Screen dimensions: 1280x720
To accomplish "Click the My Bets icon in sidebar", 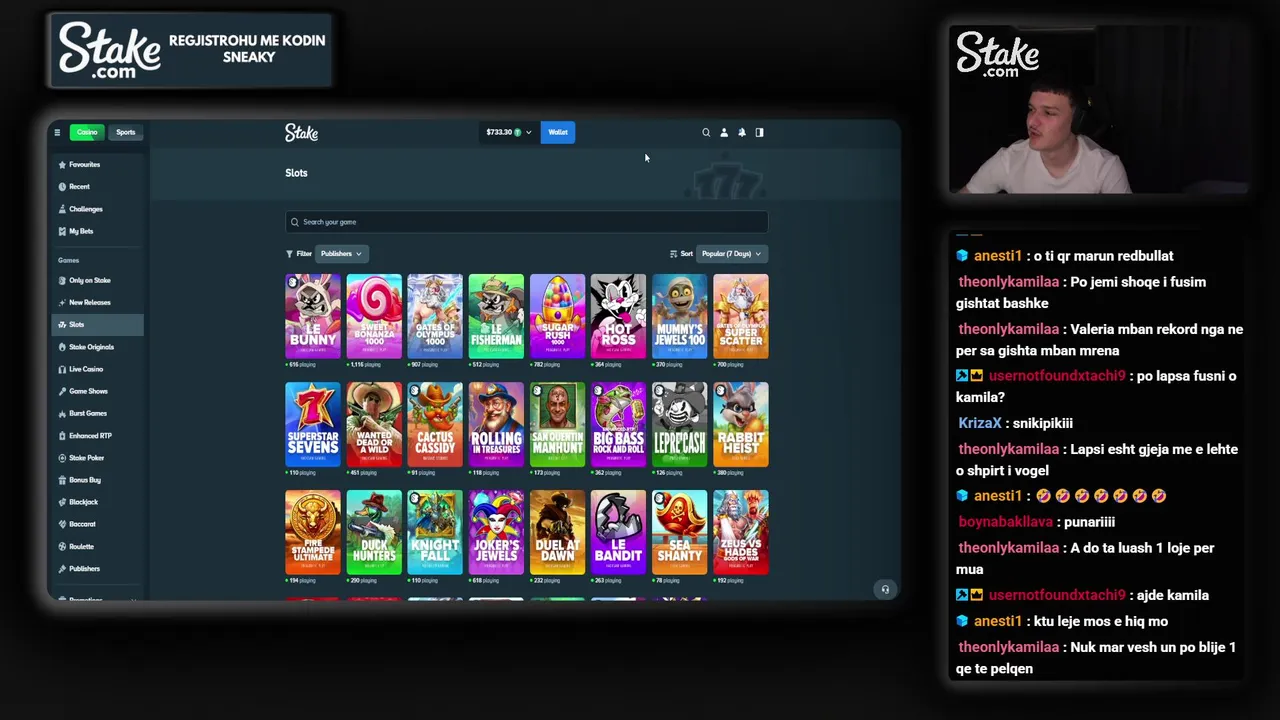I will point(62,231).
